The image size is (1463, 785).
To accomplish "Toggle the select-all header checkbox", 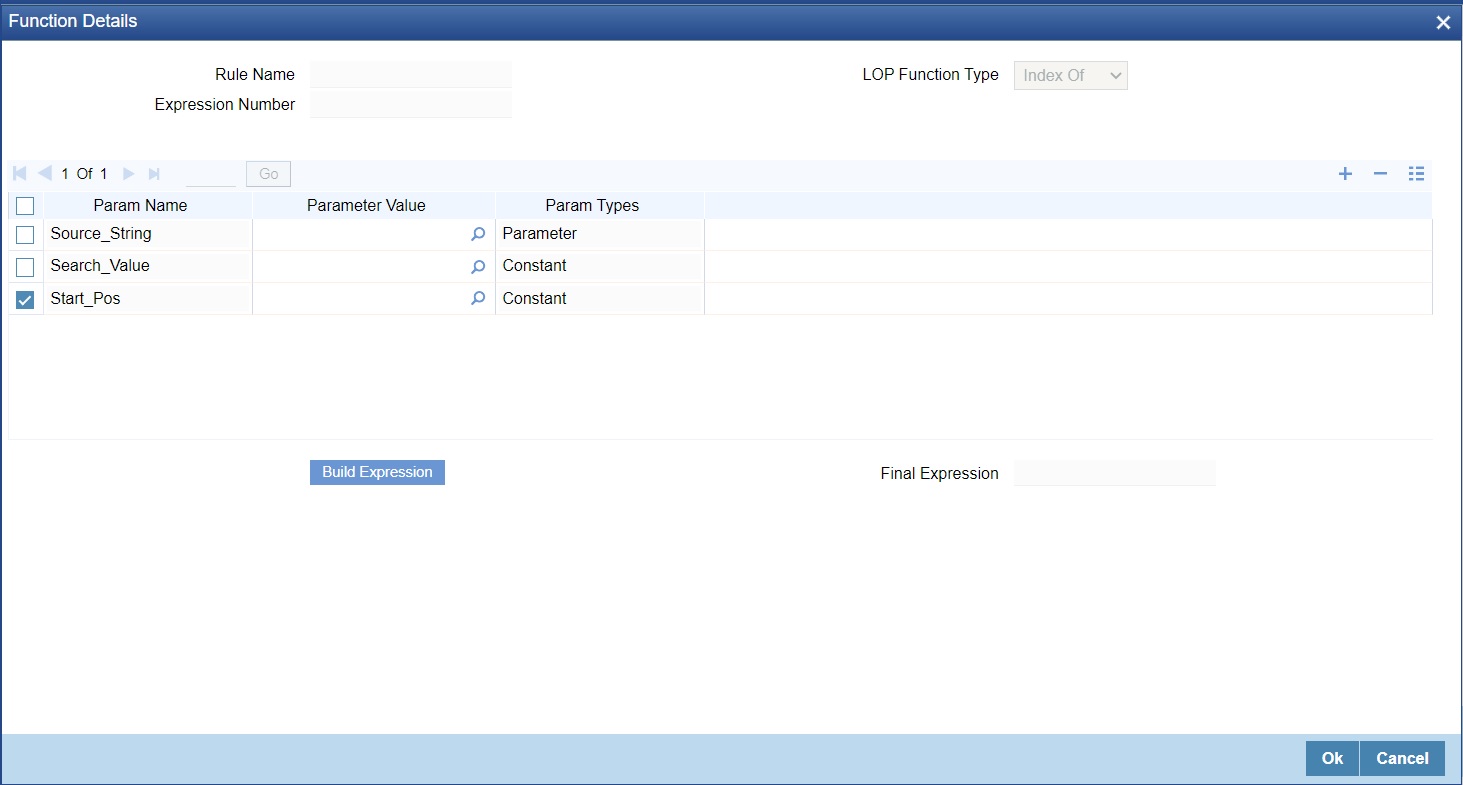I will pos(25,206).
